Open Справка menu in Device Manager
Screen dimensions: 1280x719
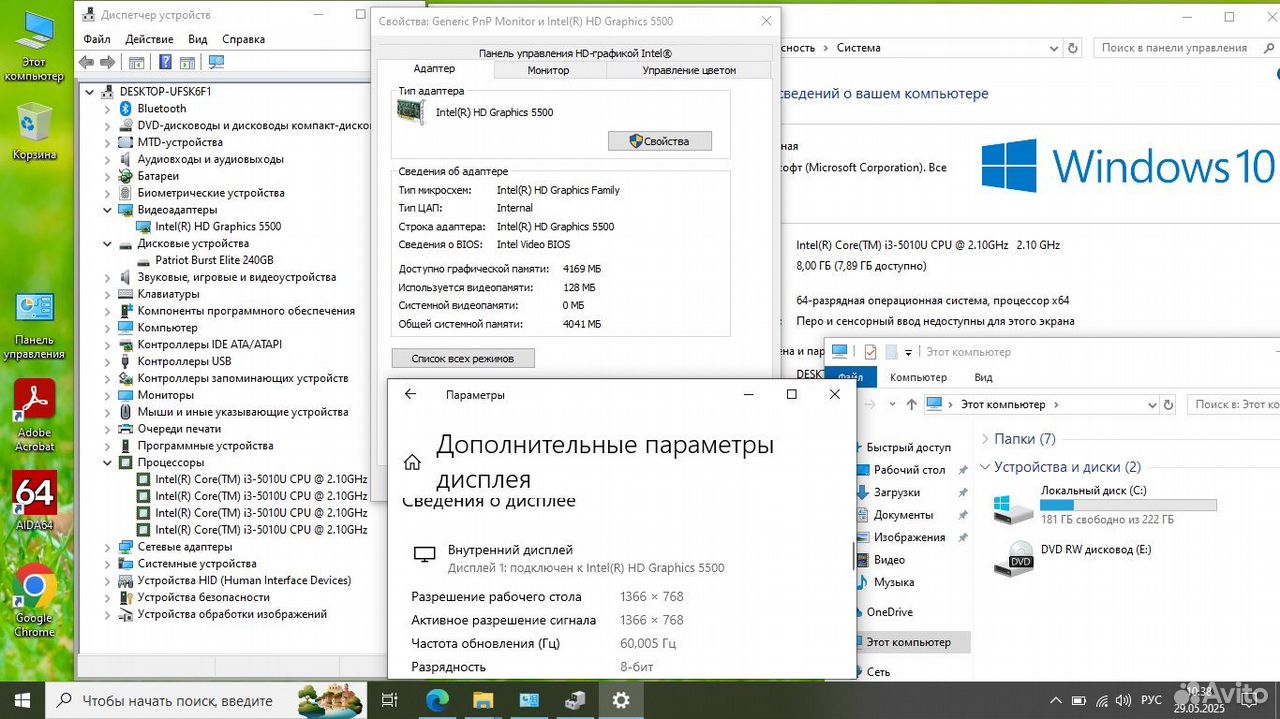pos(243,39)
